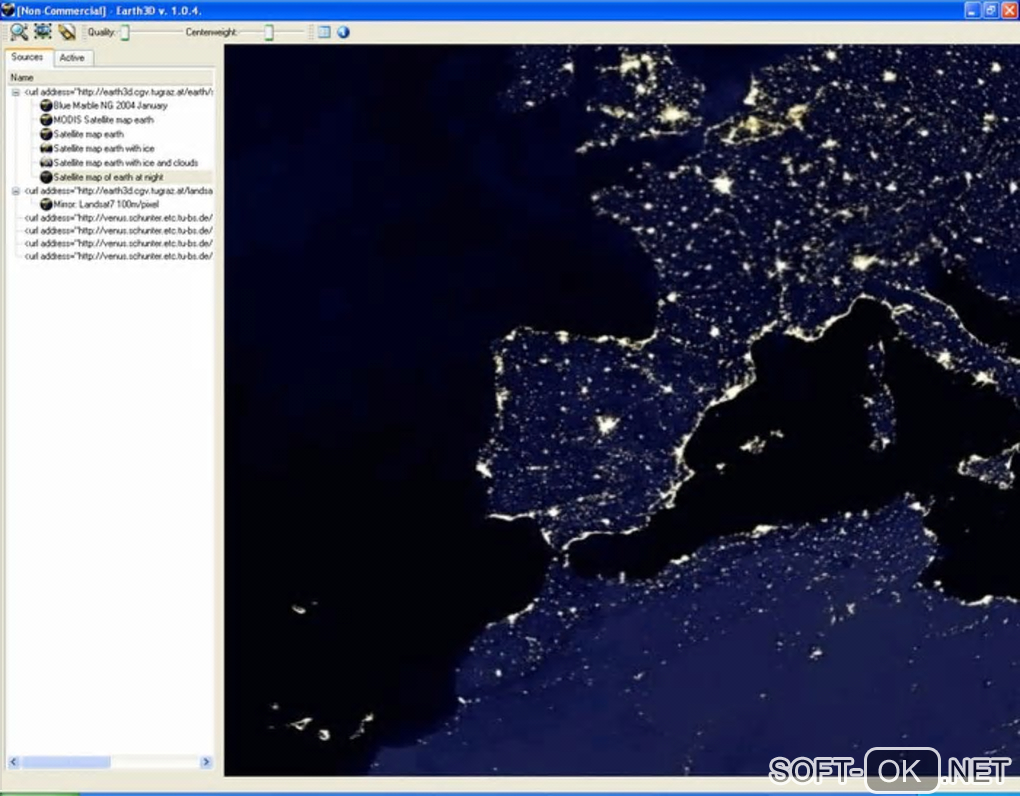The height and width of the screenshot is (796, 1020).
Task: Close the Earth3D window
Action: tap(1009, 10)
